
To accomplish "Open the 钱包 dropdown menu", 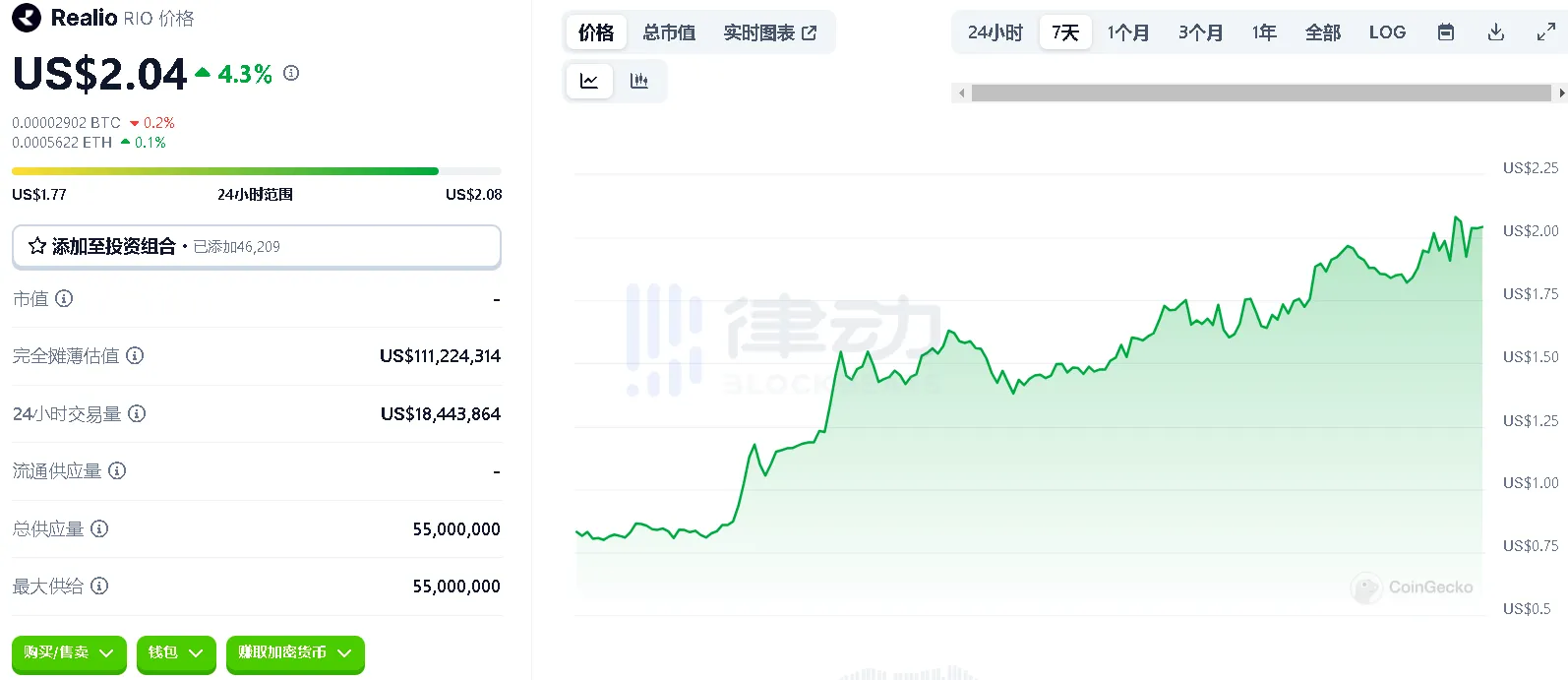I will [175, 652].
